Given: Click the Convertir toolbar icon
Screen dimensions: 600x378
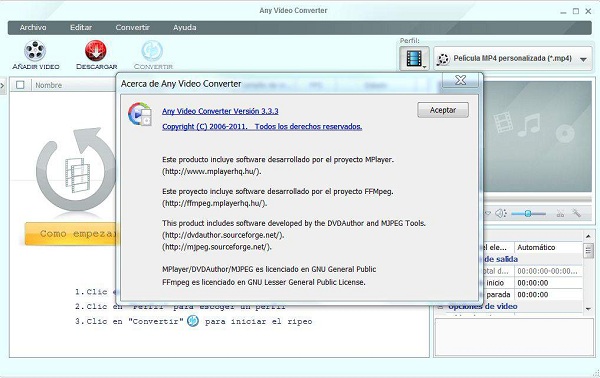Looking at the screenshot, I should [152, 51].
